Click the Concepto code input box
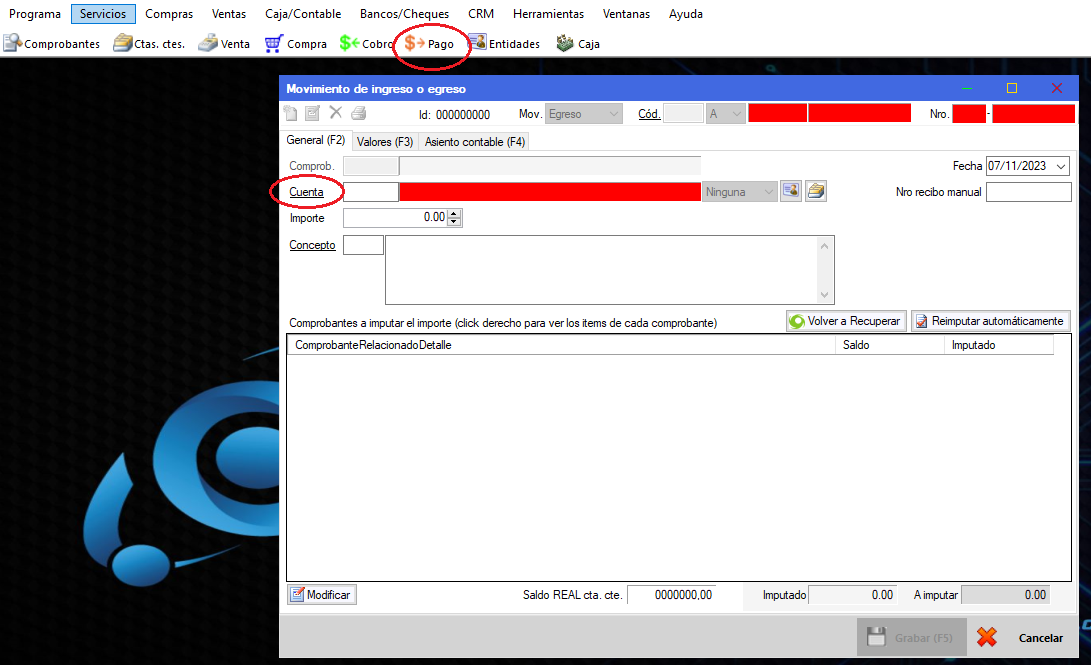 (x=364, y=245)
